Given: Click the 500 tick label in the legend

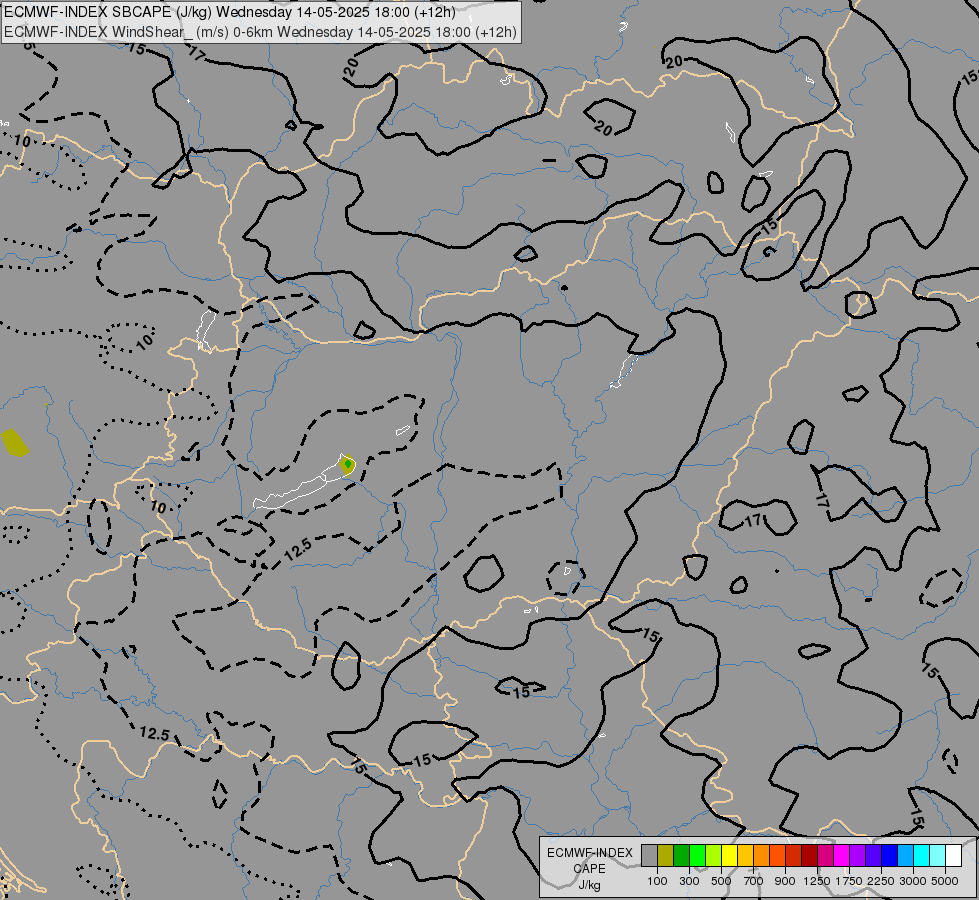Looking at the screenshot, I should pos(721,881).
